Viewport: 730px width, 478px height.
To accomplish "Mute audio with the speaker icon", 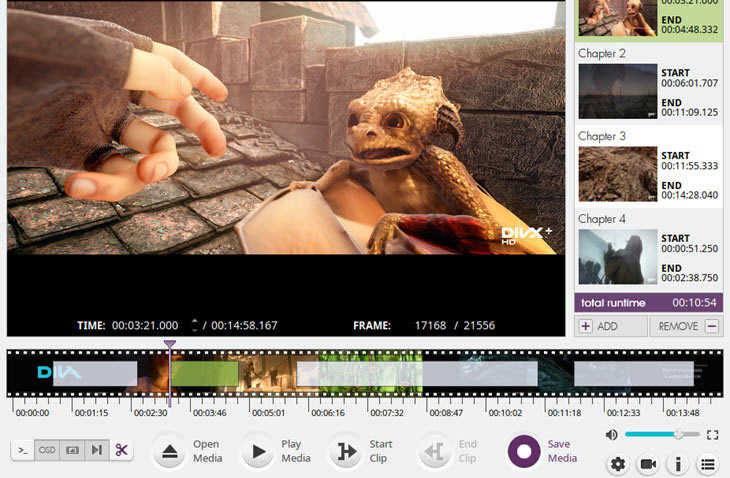I will (x=611, y=435).
